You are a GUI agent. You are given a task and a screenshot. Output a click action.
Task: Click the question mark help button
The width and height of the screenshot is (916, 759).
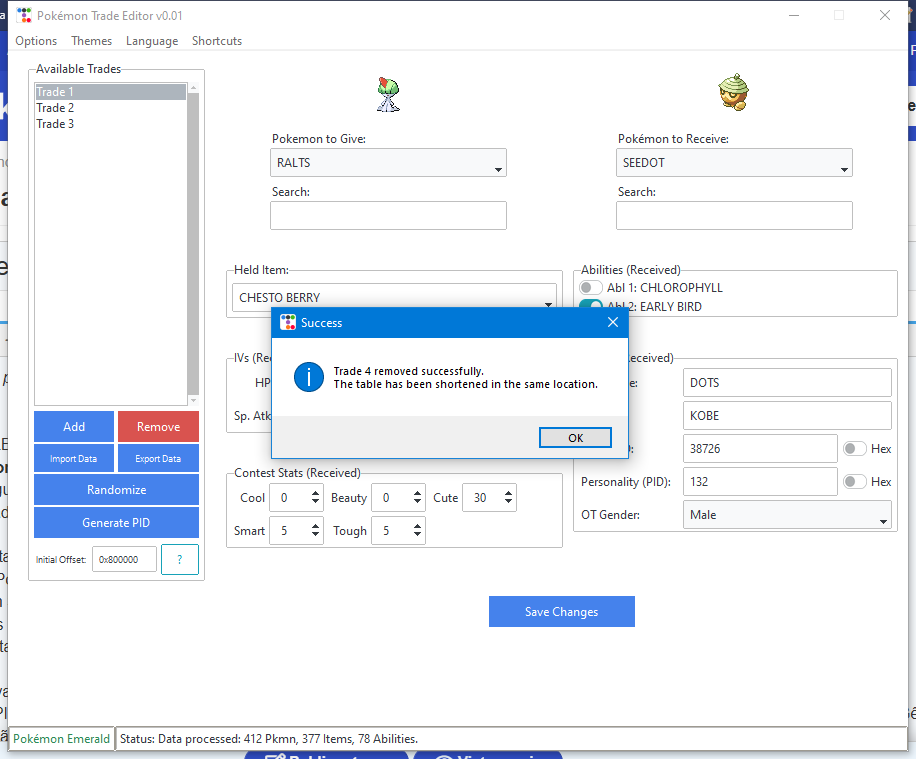pos(180,560)
